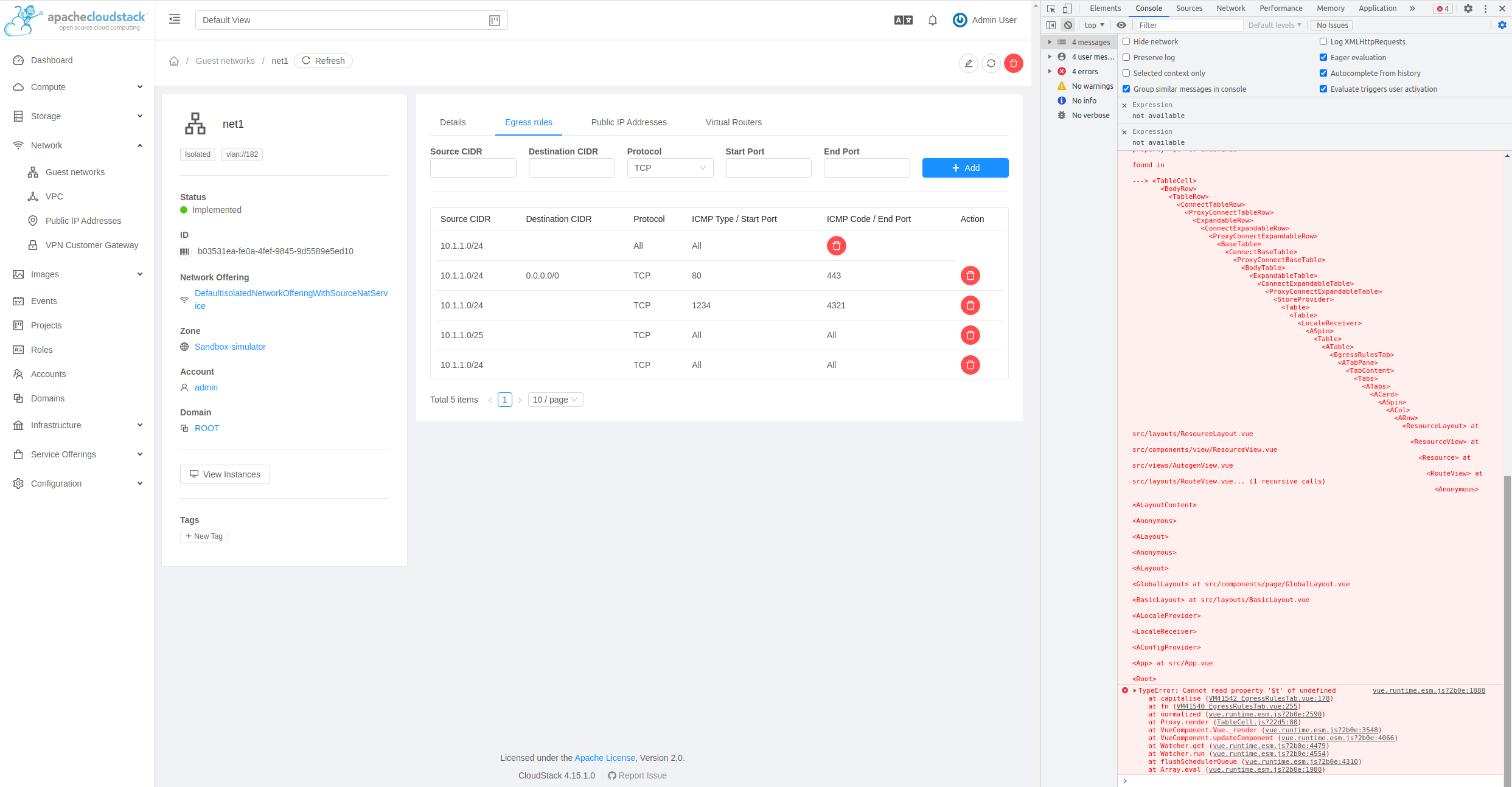Open the Protocol TCP dropdown
The image size is (1512, 787).
(669, 168)
